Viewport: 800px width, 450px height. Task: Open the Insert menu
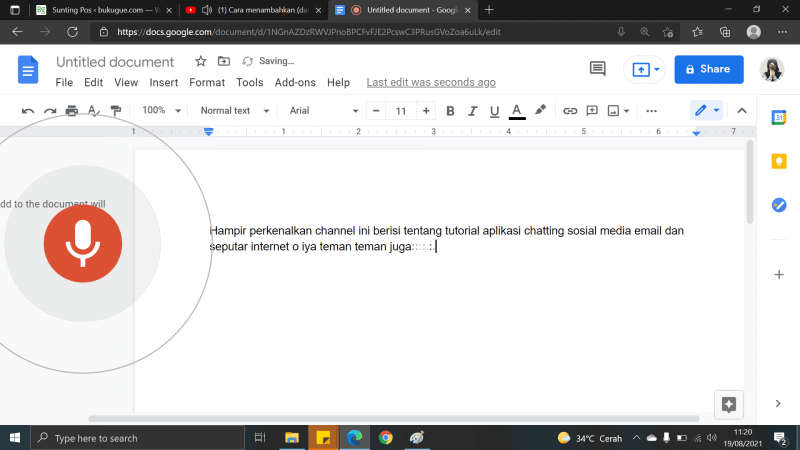[163, 83]
